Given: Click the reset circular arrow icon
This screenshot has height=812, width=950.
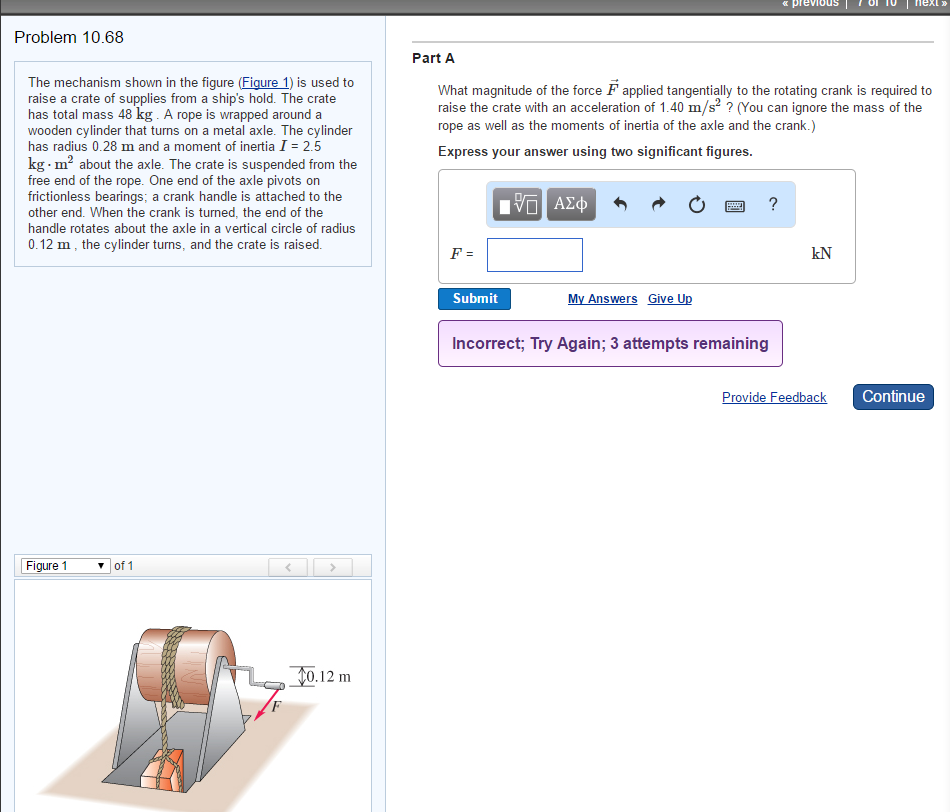Looking at the screenshot, I should (x=697, y=205).
